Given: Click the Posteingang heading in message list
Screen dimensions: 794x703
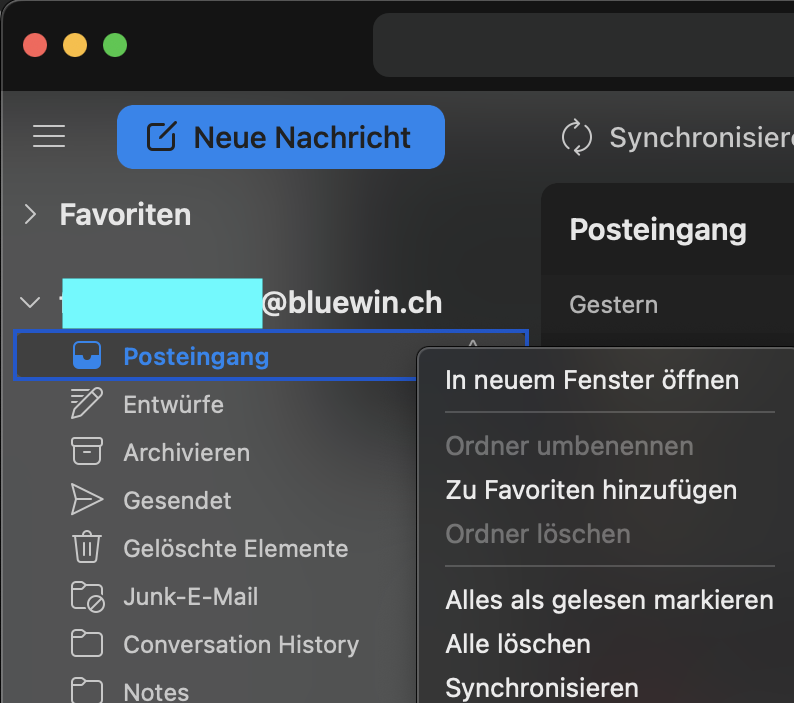Looking at the screenshot, I should pyautogui.click(x=658, y=230).
